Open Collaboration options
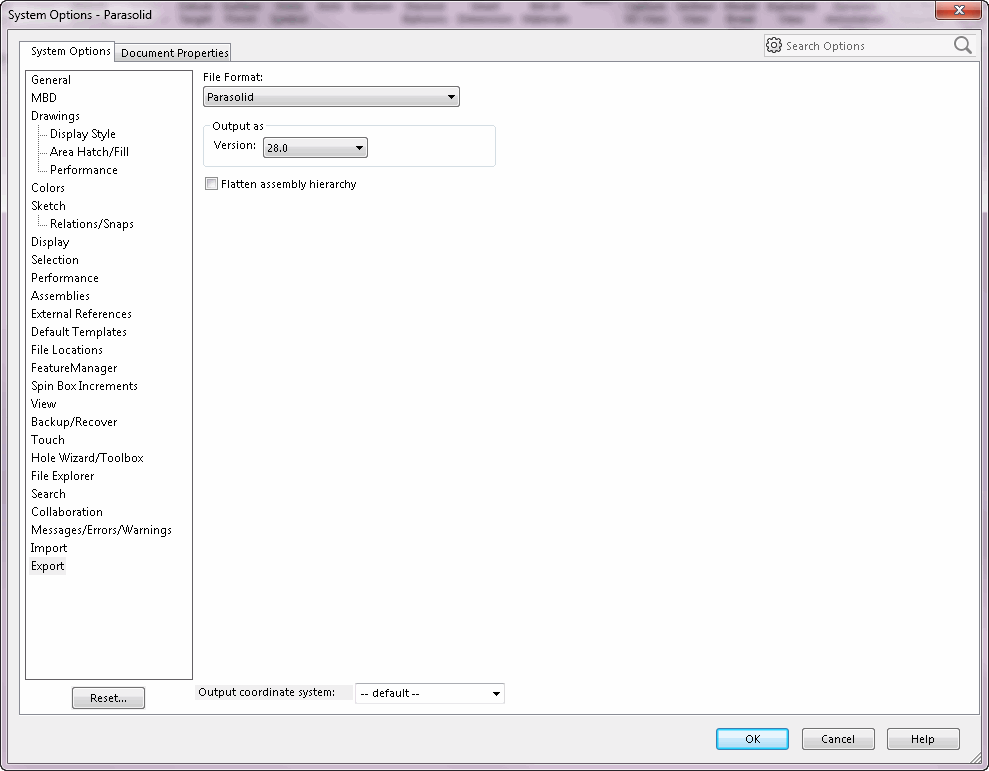 tap(66, 512)
